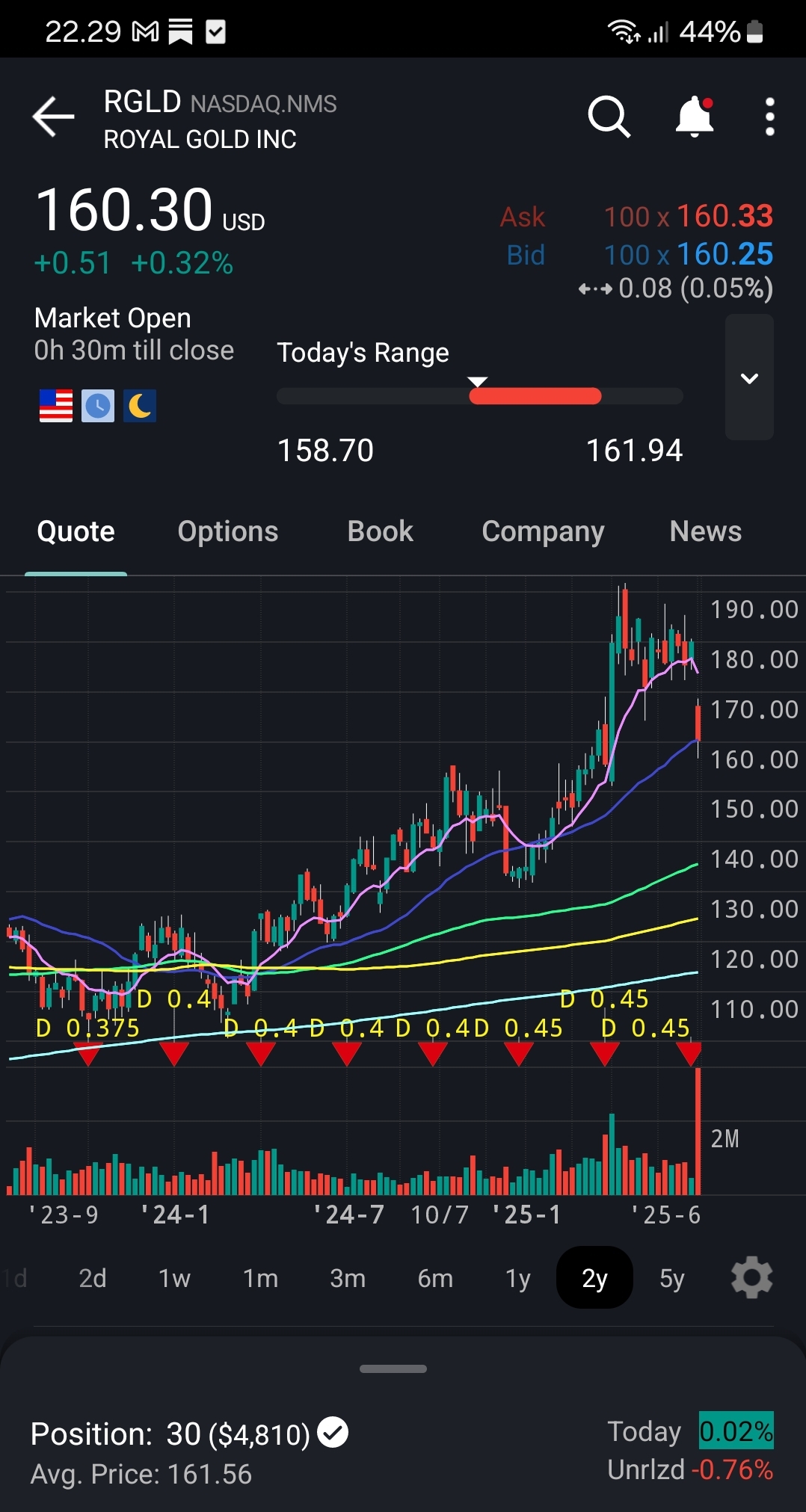Switch chart to 5y timeframe
806x1512 pixels.
pyautogui.click(x=671, y=1278)
